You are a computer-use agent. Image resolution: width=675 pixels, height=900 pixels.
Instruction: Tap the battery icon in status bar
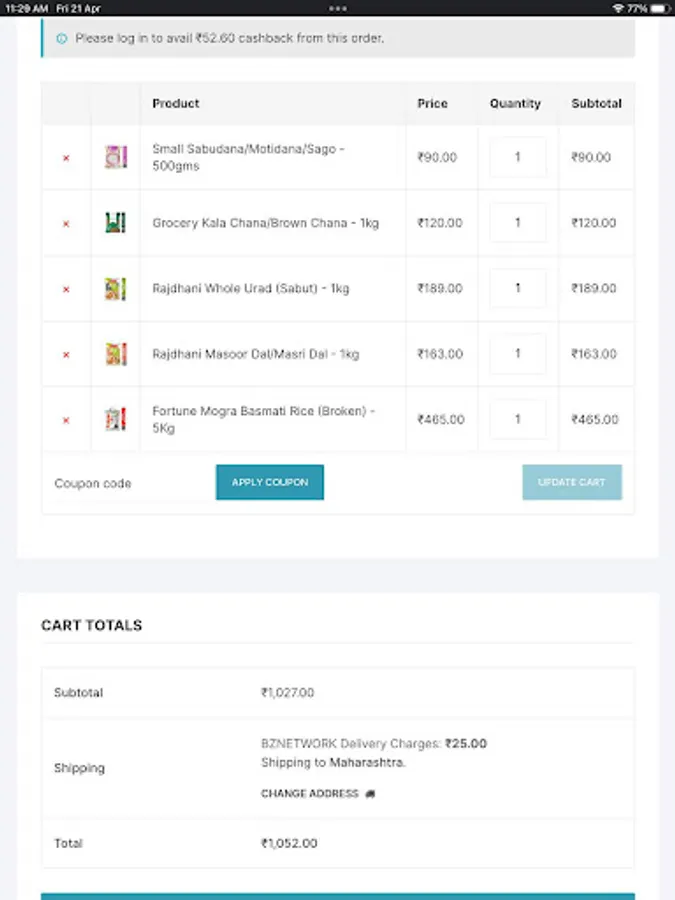pyautogui.click(x=660, y=8)
